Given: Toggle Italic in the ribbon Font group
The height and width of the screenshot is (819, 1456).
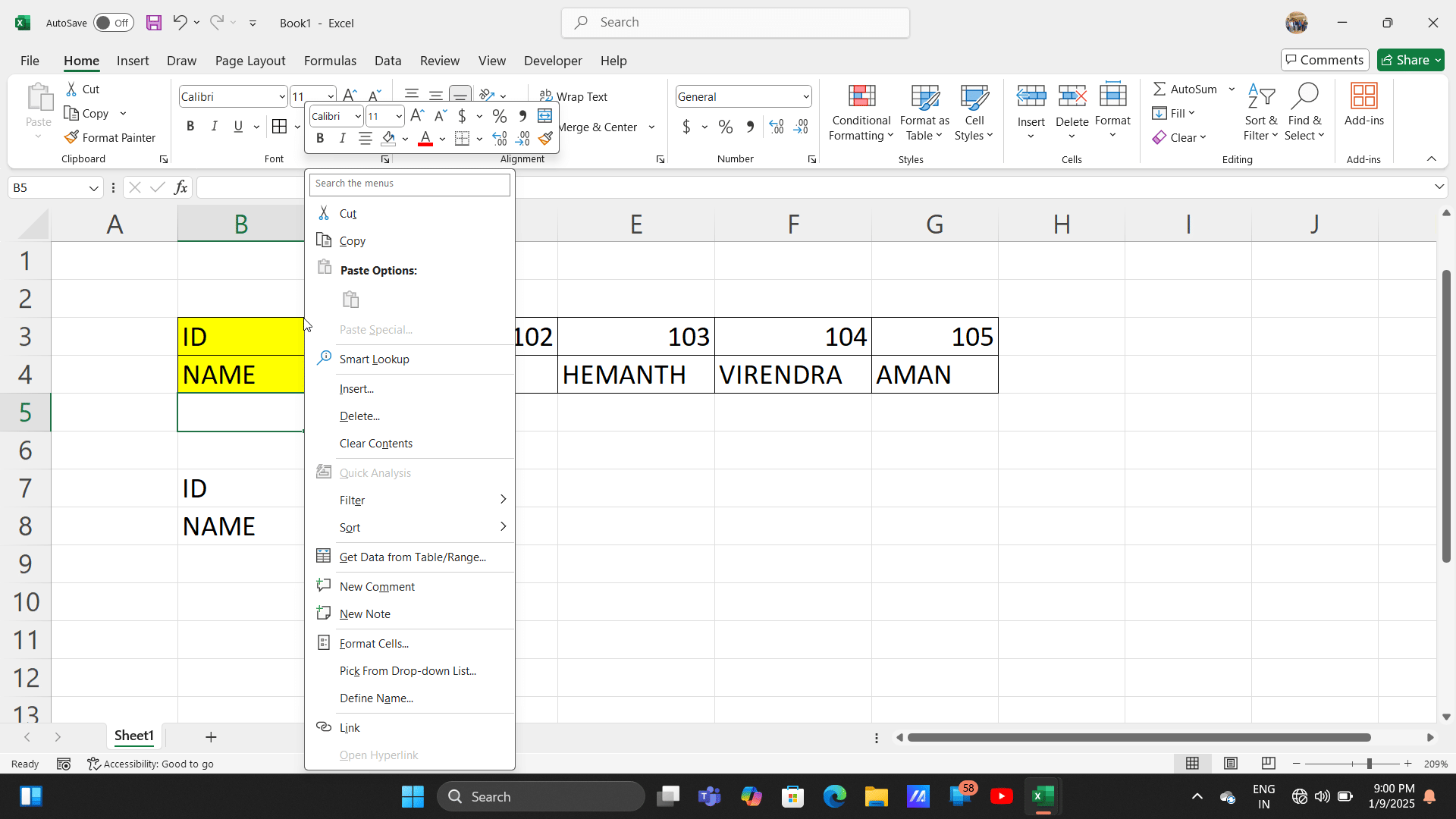Looking at the screenshot, I should [215, 127].
